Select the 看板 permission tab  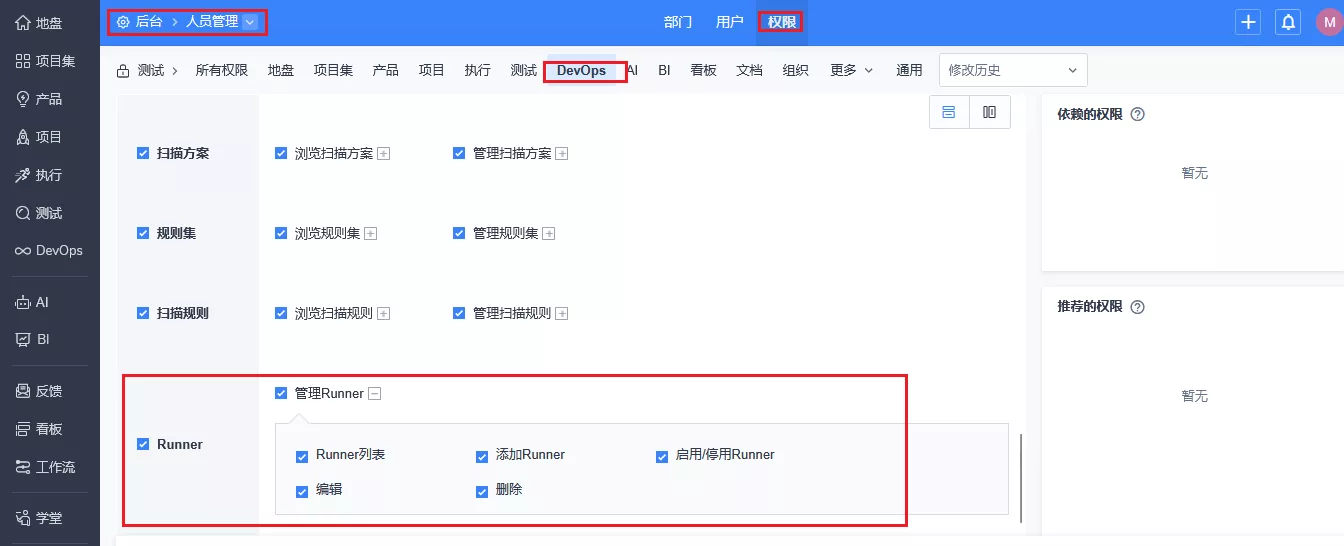[703, 70]
